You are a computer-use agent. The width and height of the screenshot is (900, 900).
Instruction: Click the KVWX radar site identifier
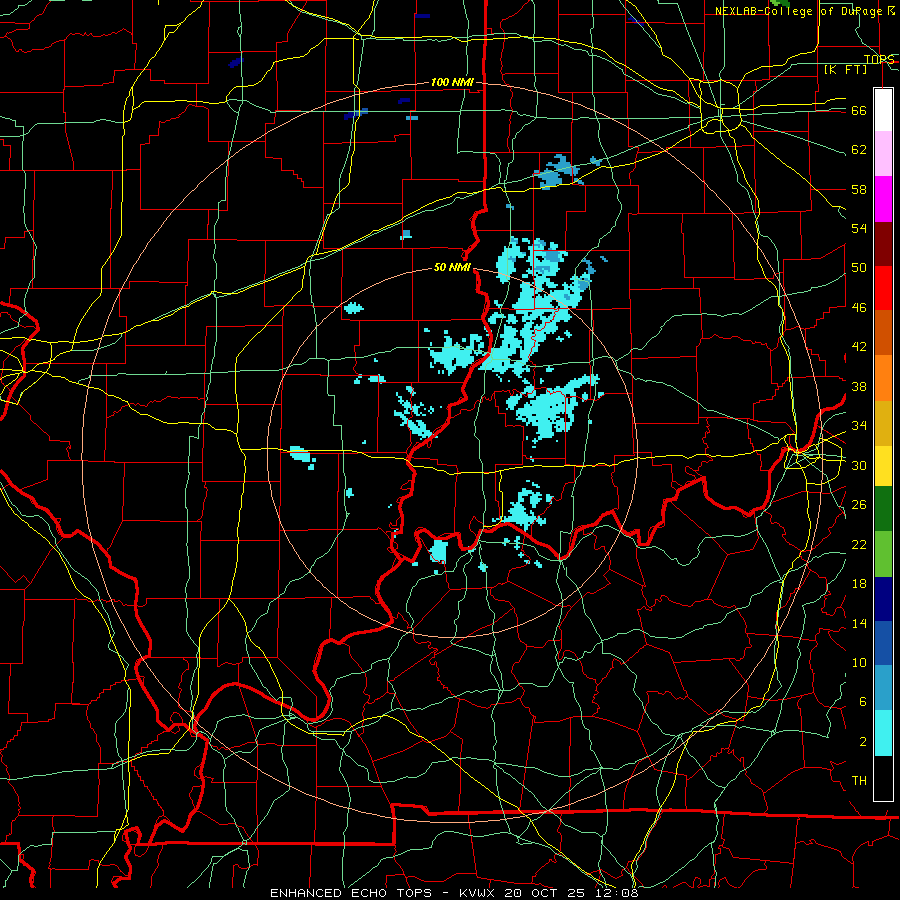click(x=479, y=893)
